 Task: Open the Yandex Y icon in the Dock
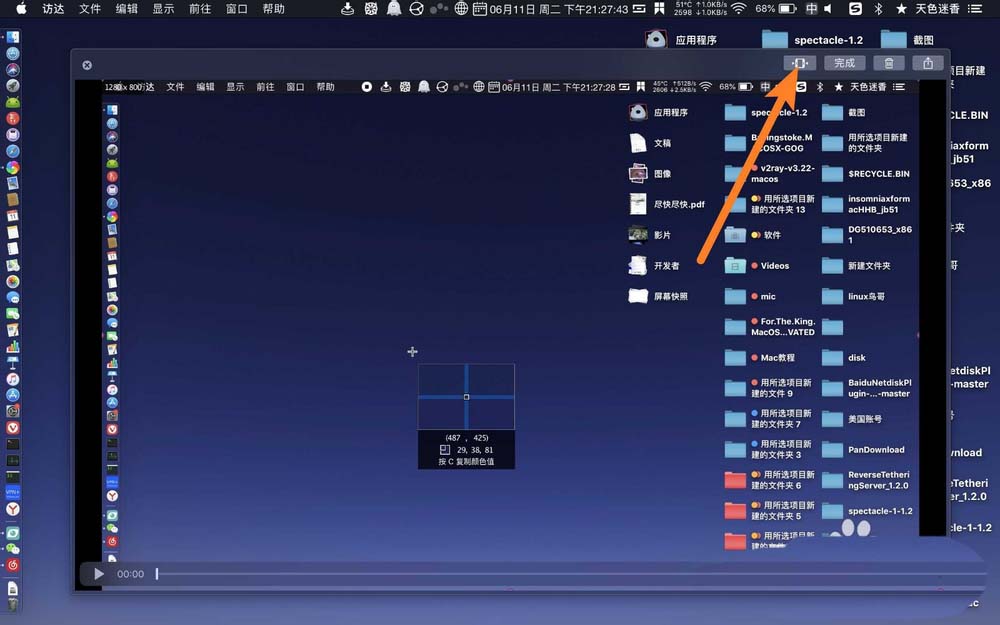13,509
